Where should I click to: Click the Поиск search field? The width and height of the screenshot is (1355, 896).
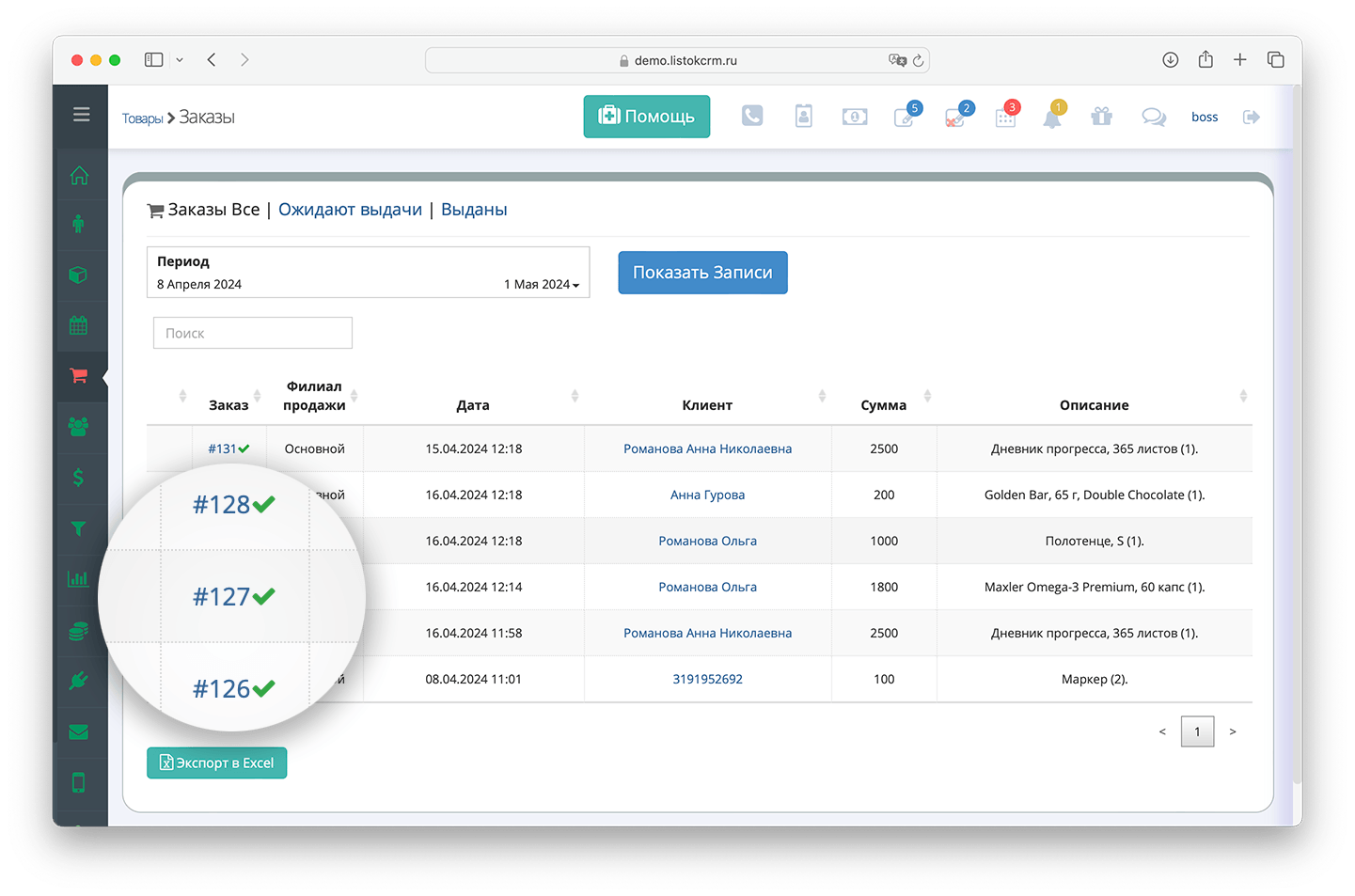tap(253, 333)
